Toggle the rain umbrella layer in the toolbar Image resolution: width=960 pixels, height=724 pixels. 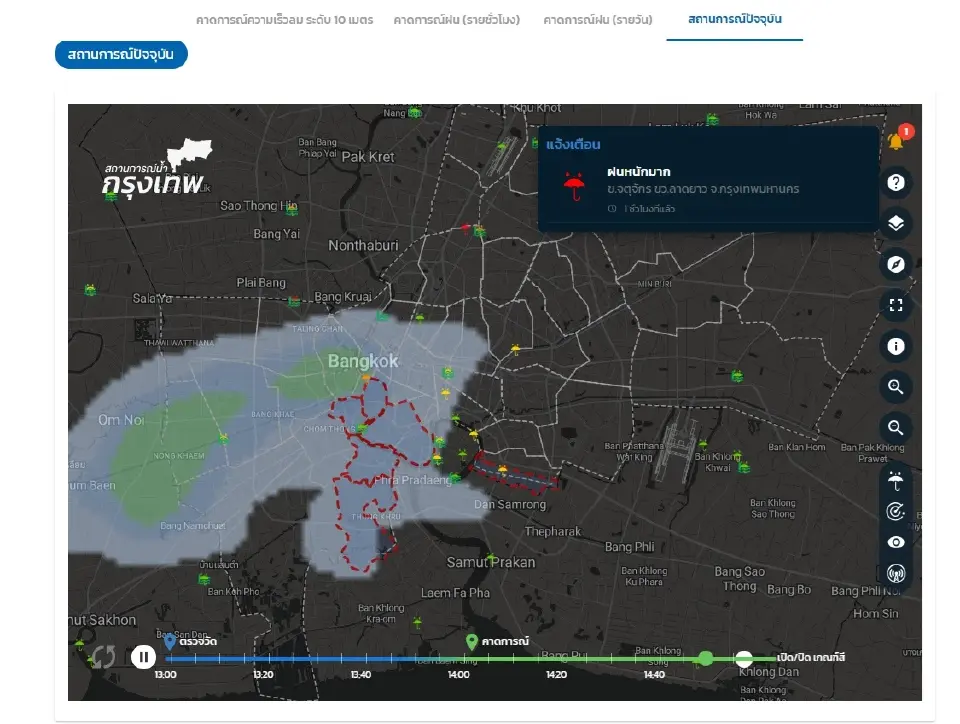tap(896, 481)
